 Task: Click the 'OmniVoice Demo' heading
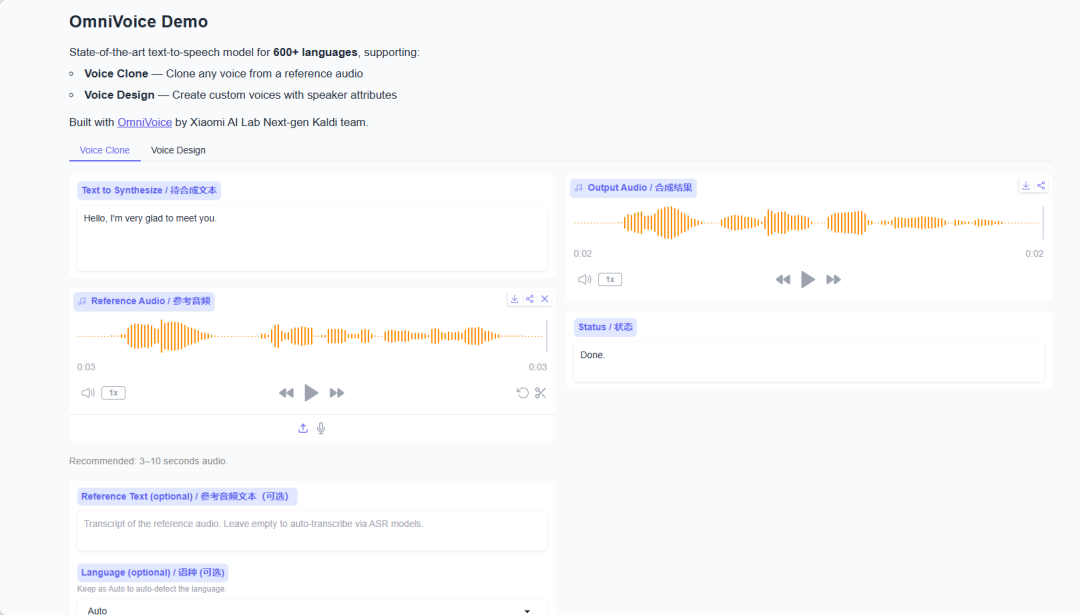138,21
